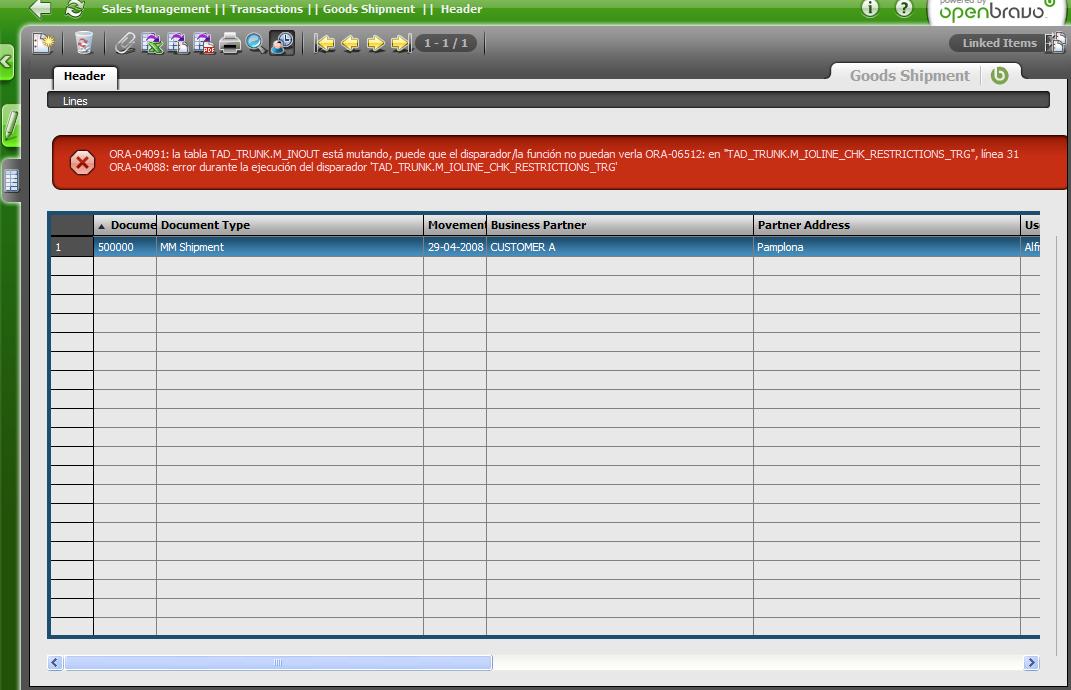Open the audit trail user-clock icon
The width and height of the screenshot is (1071, 690).
click(x=283, y=43)
